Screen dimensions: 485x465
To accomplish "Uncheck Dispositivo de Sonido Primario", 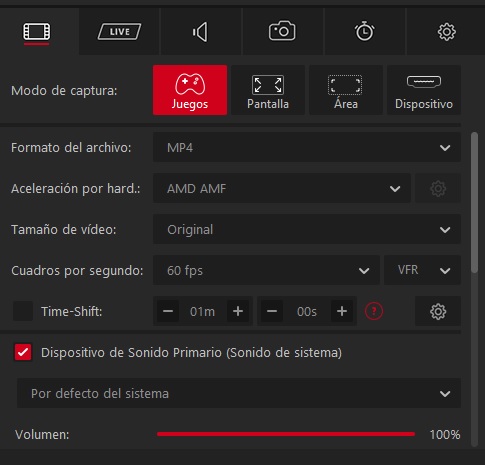I will tap(23, 352).
